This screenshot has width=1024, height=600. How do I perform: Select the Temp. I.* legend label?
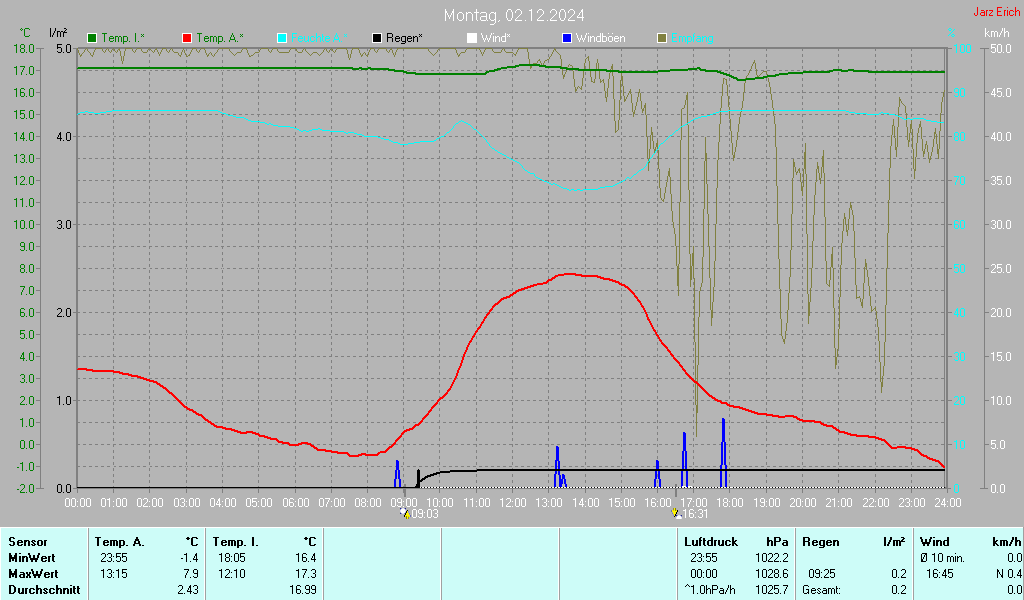click(x=122, y=38)
